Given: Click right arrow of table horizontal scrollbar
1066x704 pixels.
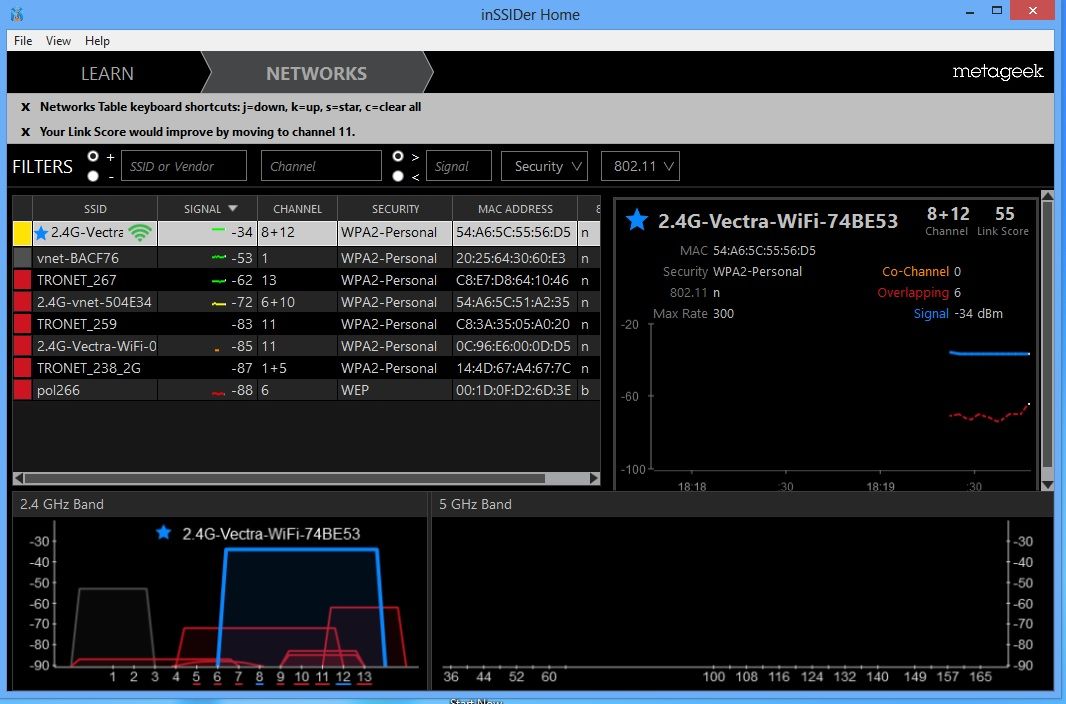Looking at the screenshot, I should click(x=594, y=478).
